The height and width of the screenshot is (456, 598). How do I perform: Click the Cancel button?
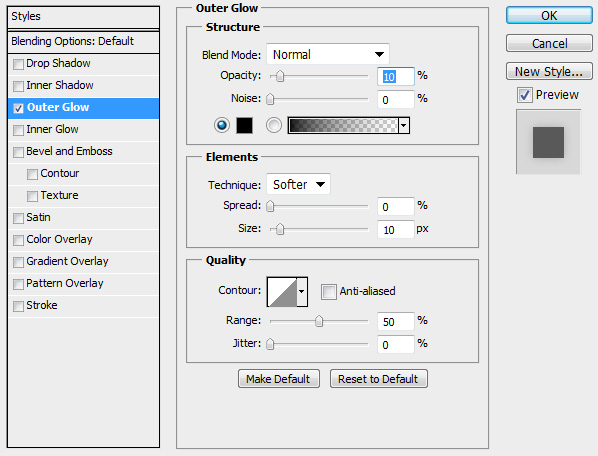click(549, 43)
